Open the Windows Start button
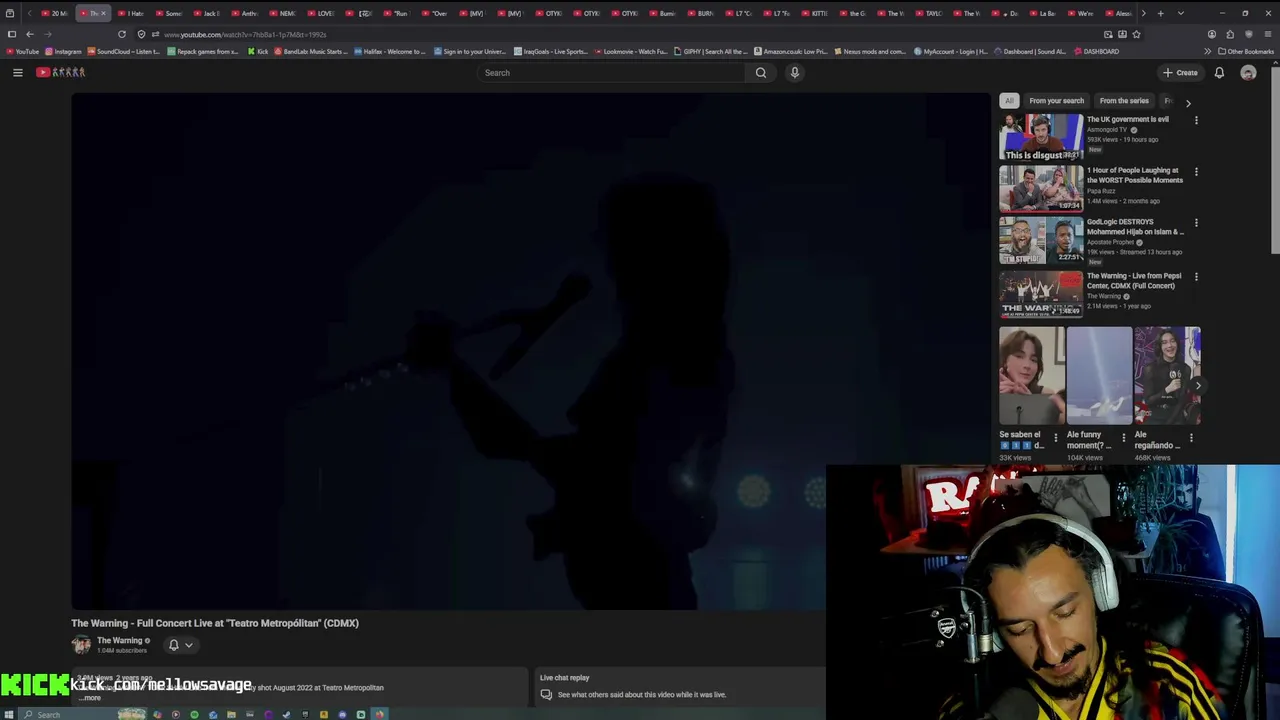Image resolution: width=1280 pixels, height=720 pixels. [11, 714]
